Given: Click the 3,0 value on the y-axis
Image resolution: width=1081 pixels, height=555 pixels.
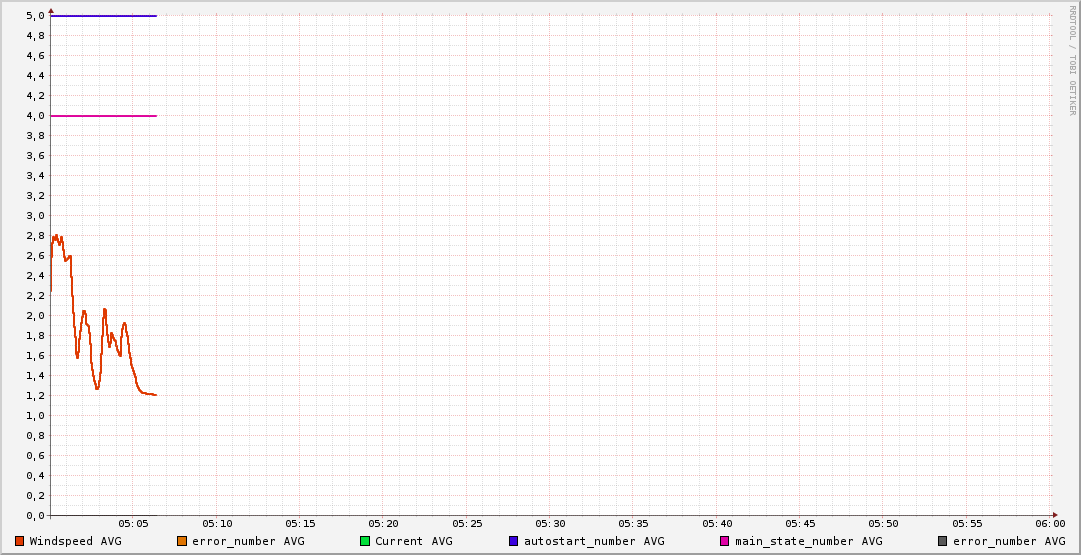Looking at the screenshot, I should pyautogui.click(x=36, y=216).
